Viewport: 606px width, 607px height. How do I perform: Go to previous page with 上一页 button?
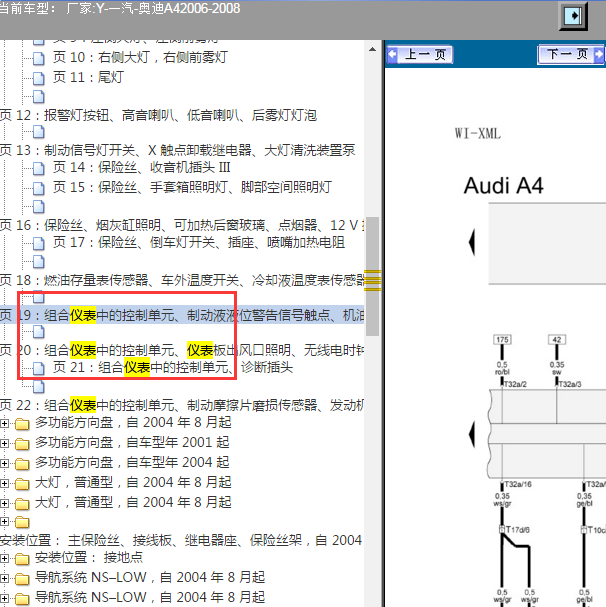click(x=420, y=54)
